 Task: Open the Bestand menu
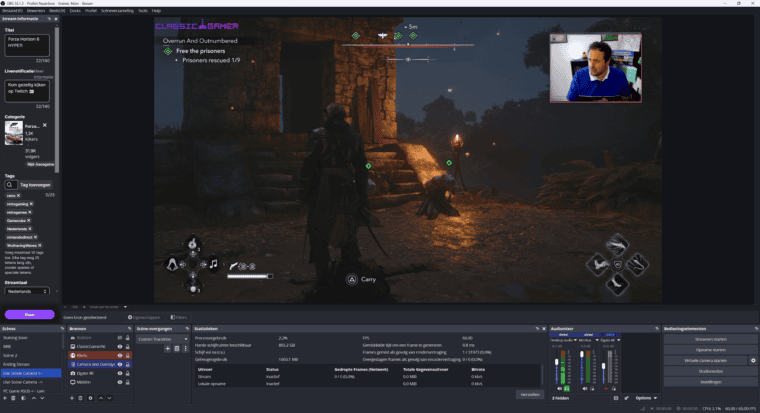pyautogui.click(x=12, y=11)
